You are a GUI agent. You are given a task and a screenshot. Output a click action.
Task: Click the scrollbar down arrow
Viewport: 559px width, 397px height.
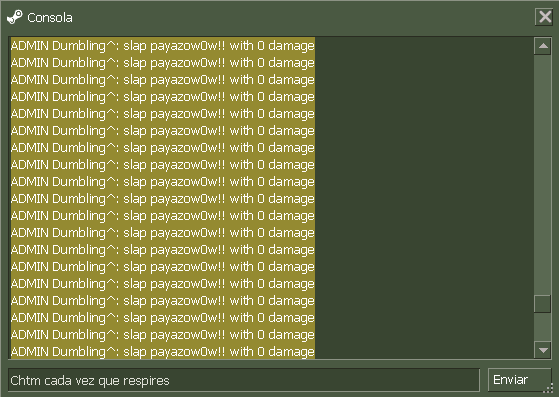(543, 350)
